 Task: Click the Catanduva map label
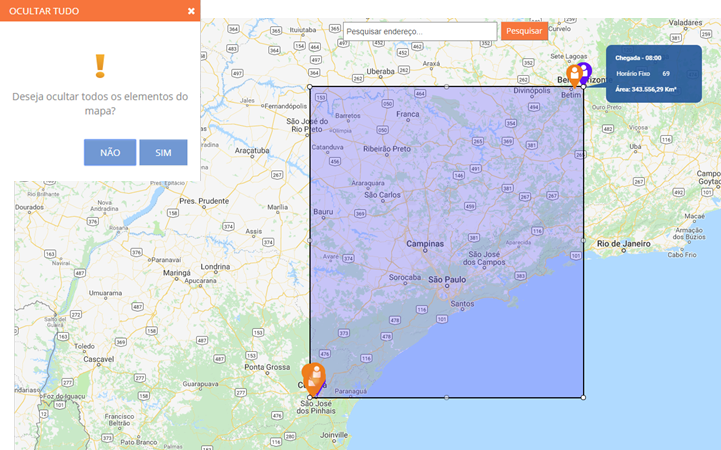click(327, 148)
